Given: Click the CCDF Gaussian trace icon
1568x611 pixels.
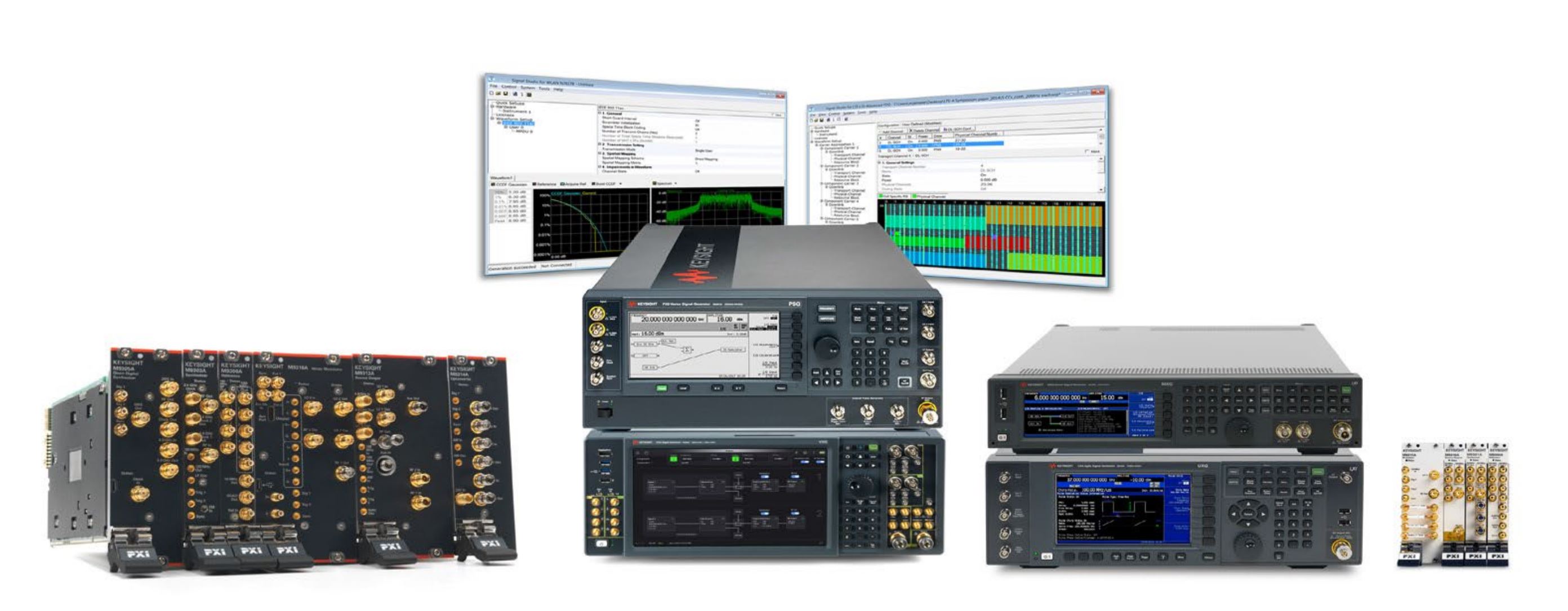Looking at the screenshot, I should 493,184.
